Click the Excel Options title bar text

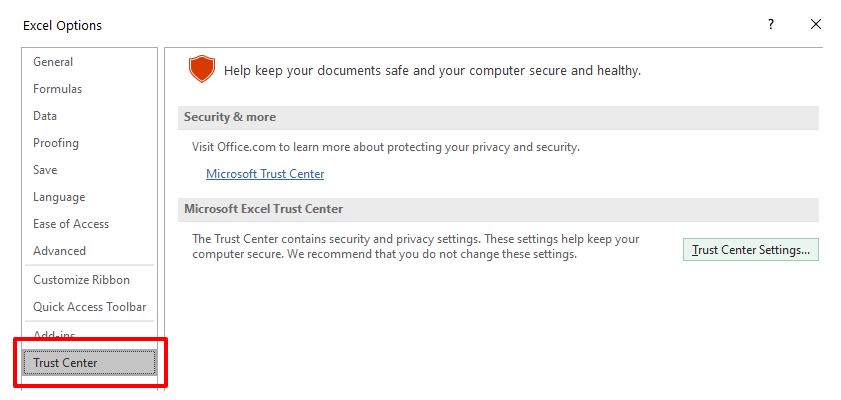point(62,25)
